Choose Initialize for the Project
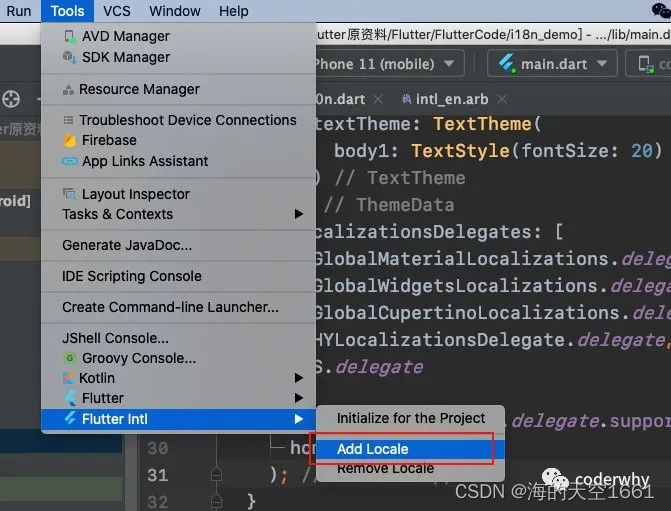 pos(410,418)
